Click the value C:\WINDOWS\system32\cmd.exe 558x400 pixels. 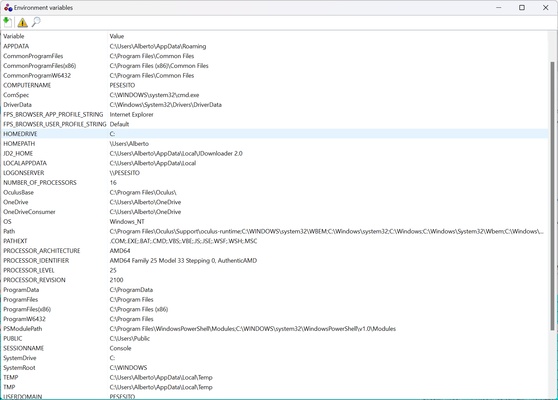click(154, 95)
